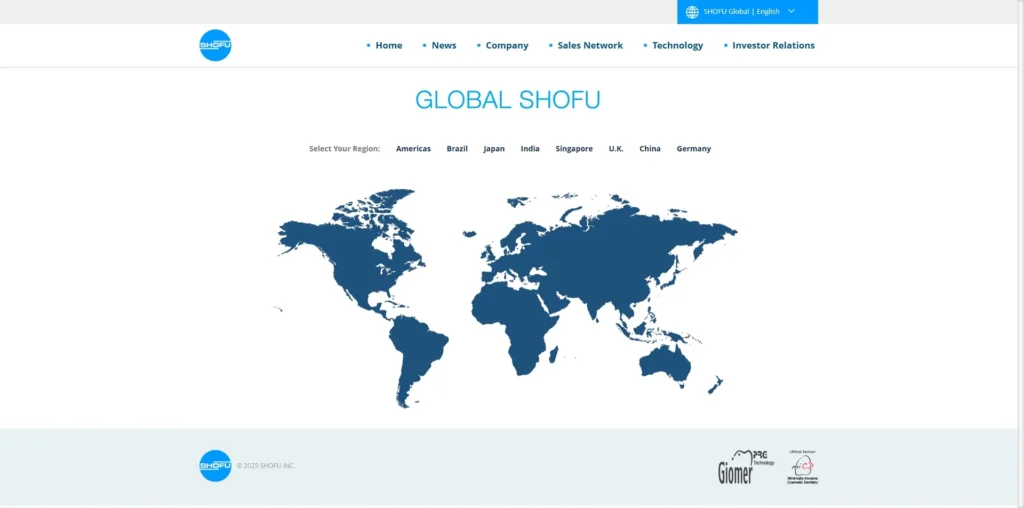Viewport: 1024px width, 508px height.
Task: Click the SHOFU logo in the header
Action: tap(215, 45)
